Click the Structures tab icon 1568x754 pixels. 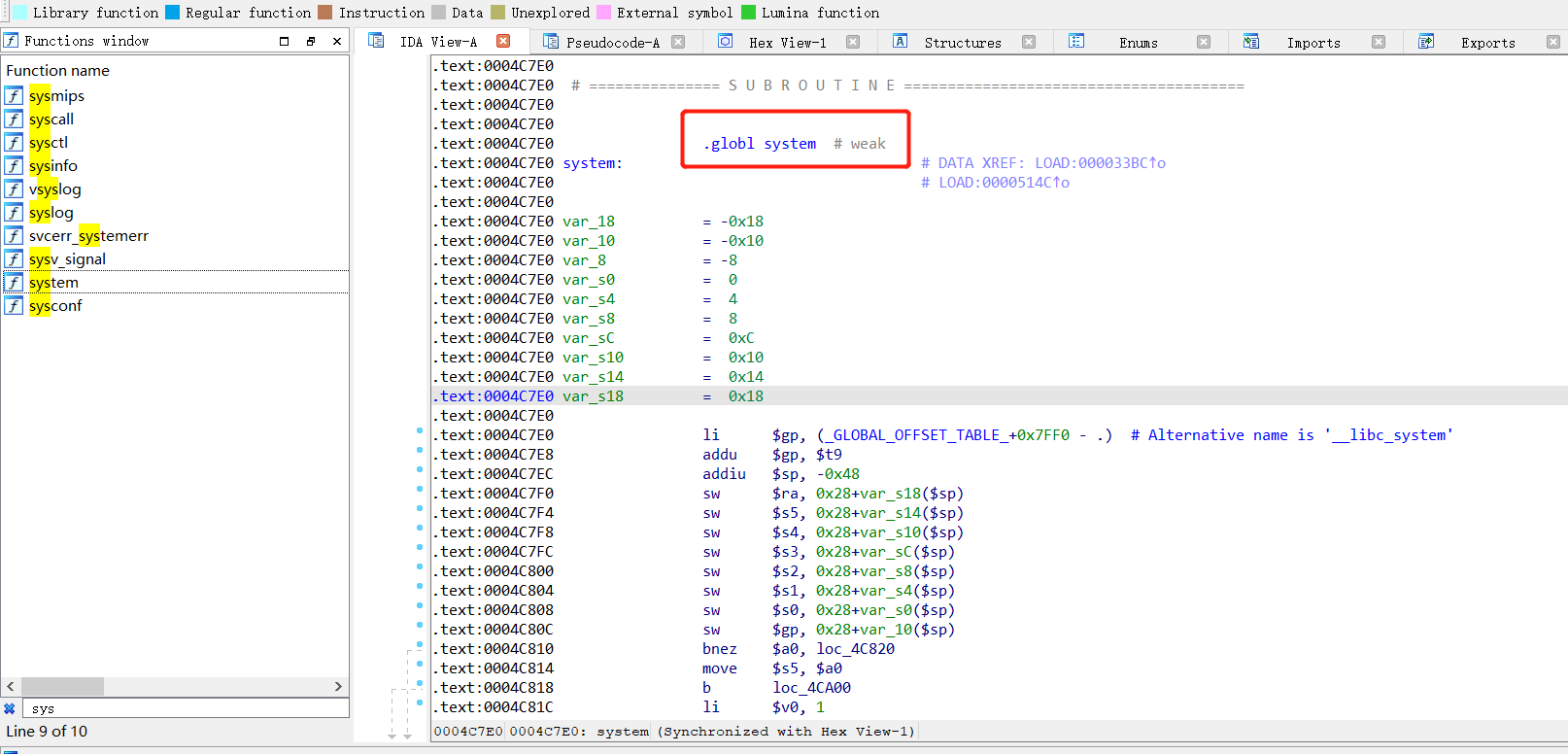901,41
